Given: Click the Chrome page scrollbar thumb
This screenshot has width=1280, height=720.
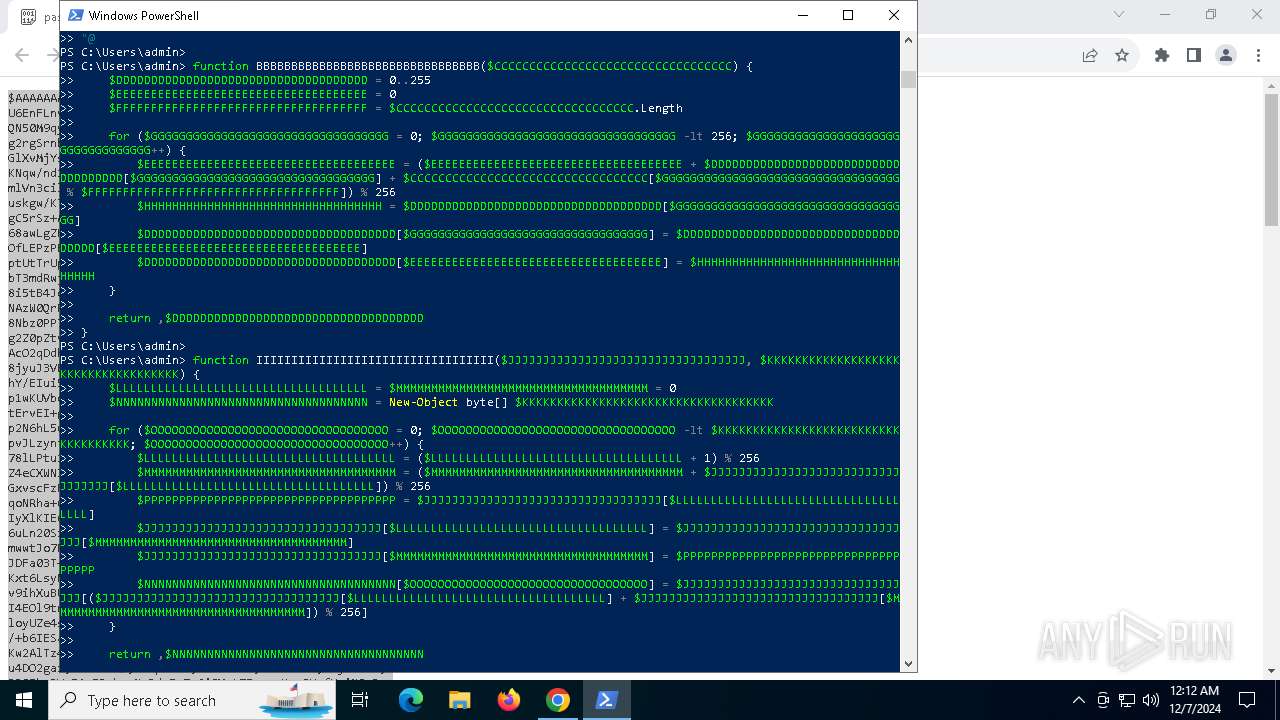Looking at the screenshot, I should click(x=1271, y=160).
